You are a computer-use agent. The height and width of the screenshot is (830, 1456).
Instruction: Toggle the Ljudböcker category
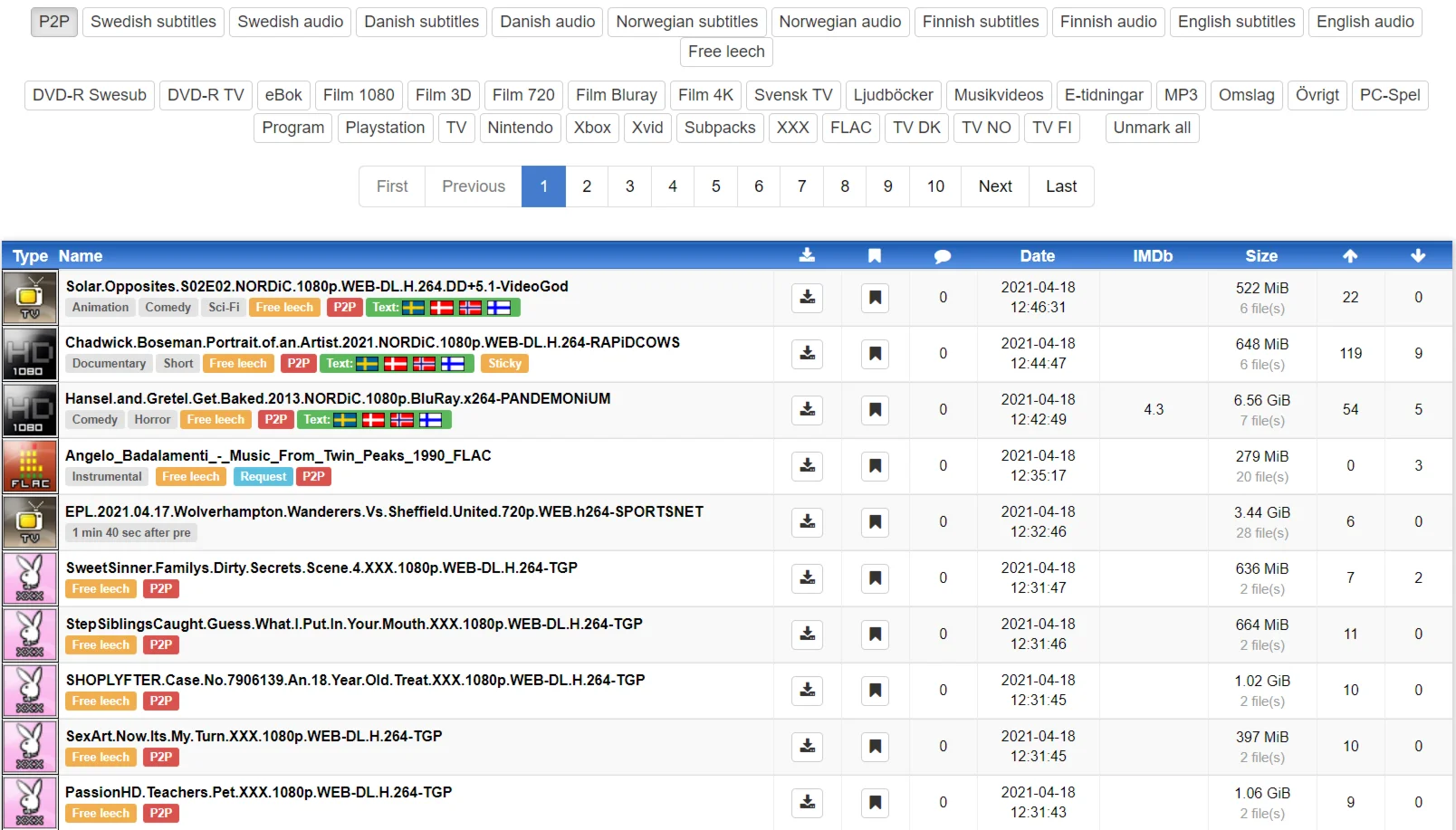894,95
